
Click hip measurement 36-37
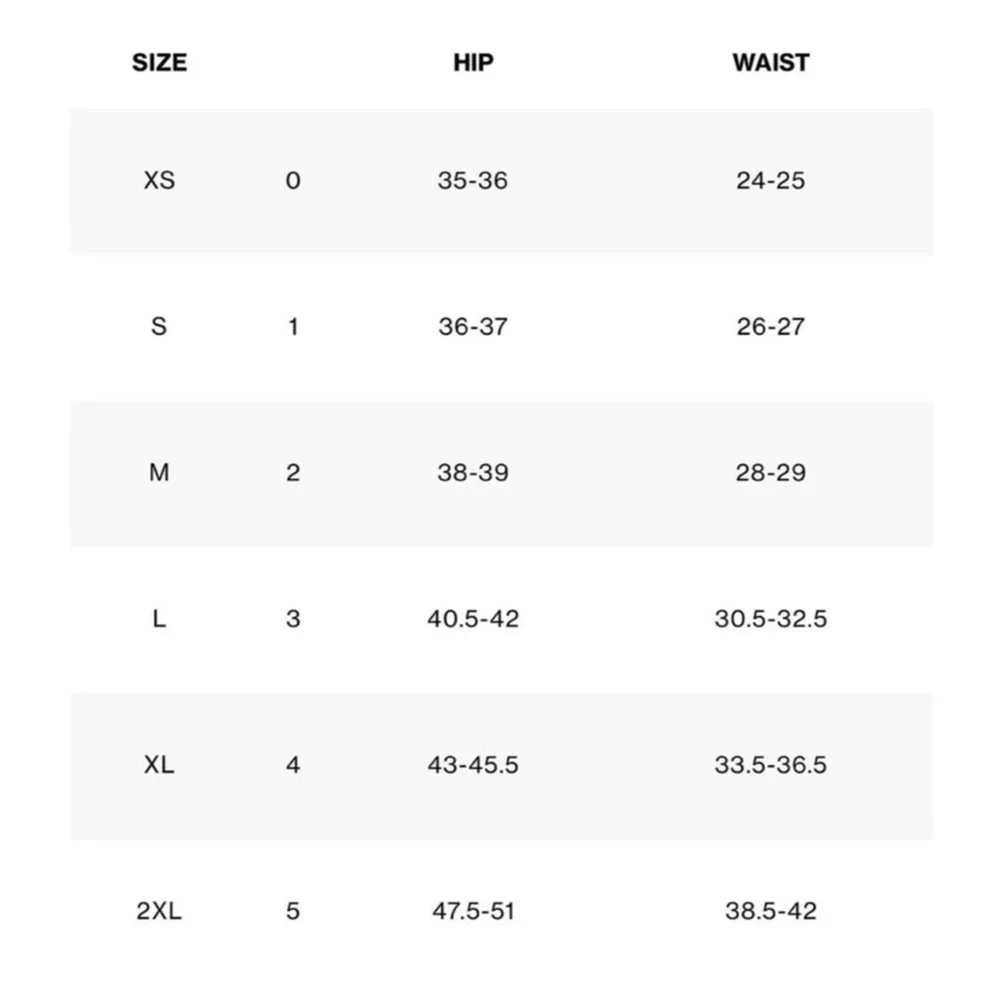pos(472,327)
